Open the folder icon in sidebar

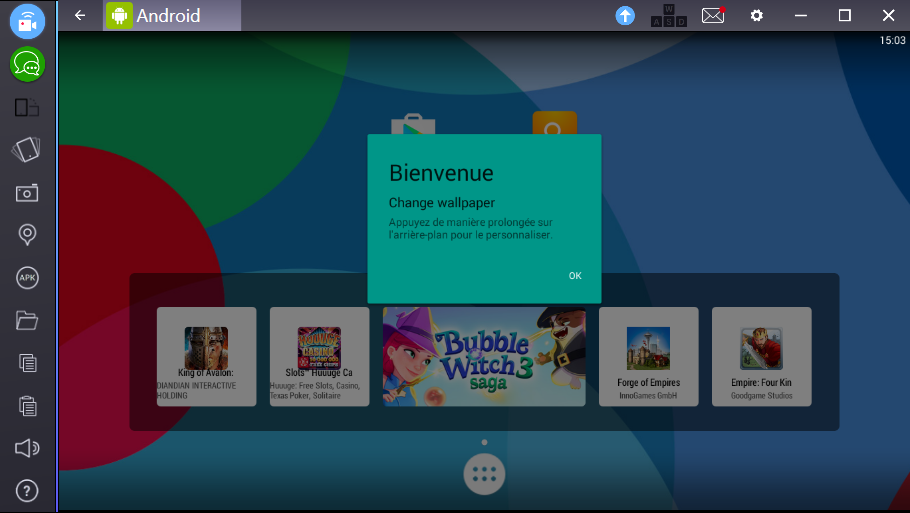click(27, 320)
